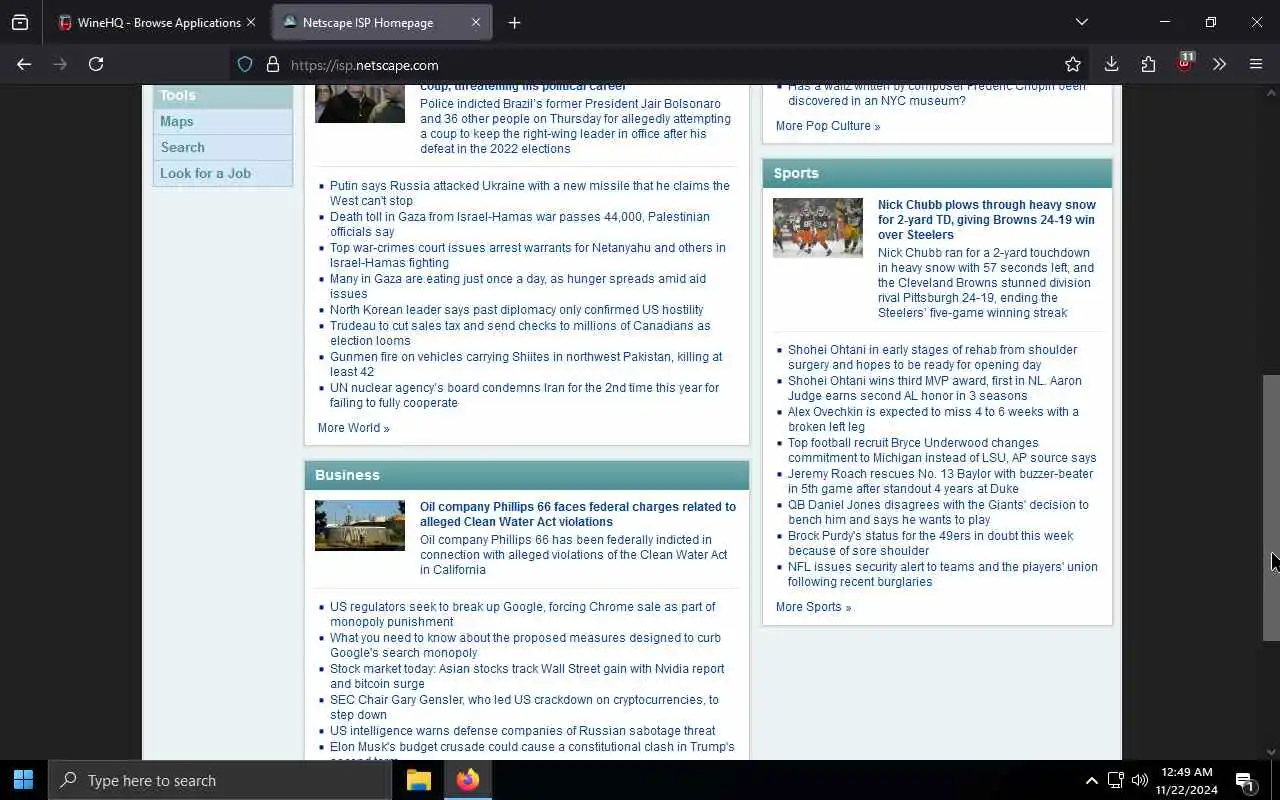1280x800 pixels.
Task: Open Jeremy Roach rescues Baylor story
Action: point(940,481)
